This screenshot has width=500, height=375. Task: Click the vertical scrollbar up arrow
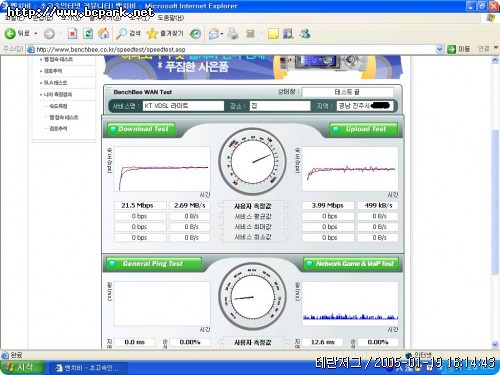[495, 60]
